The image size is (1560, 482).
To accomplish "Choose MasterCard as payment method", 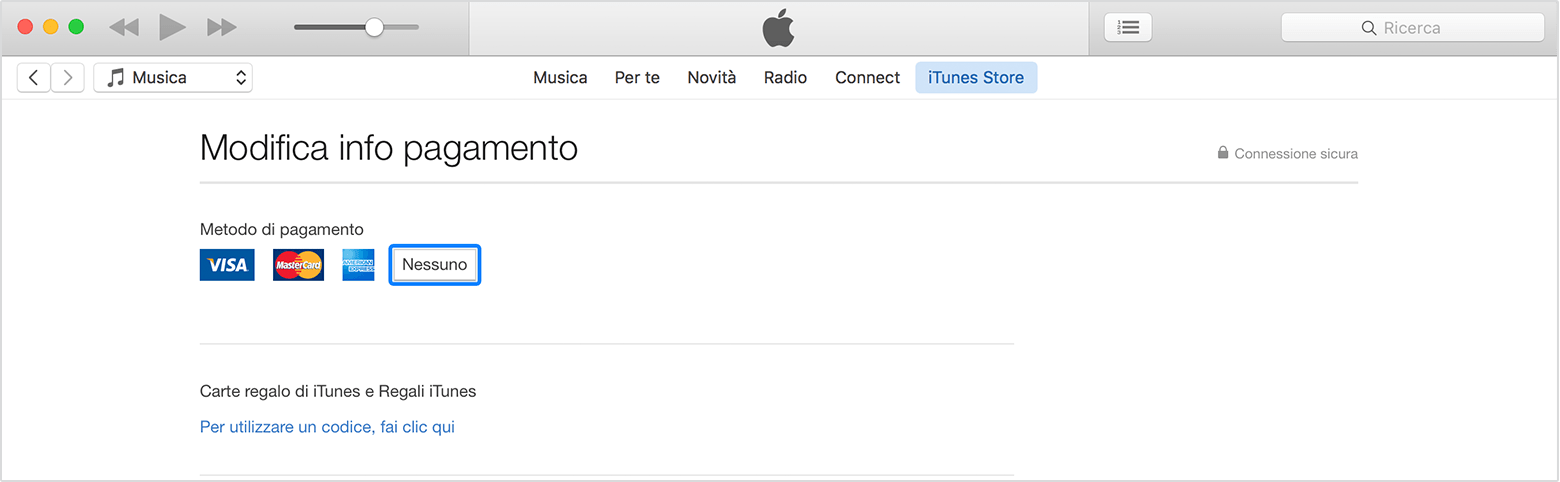I will coord(298,265).
